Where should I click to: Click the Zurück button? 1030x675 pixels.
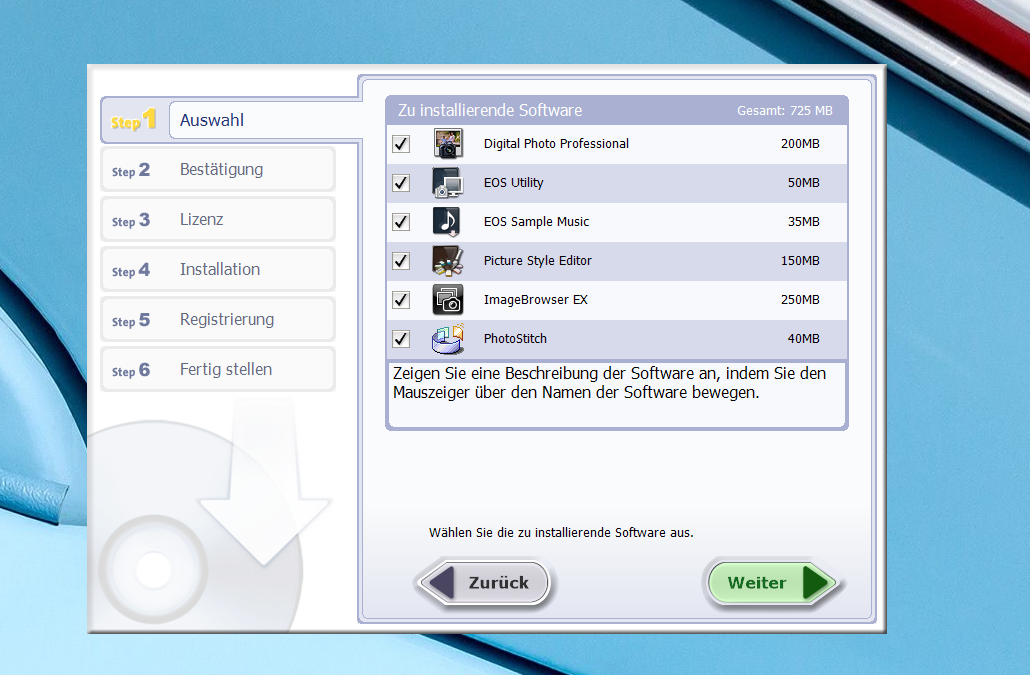click(484, 582)
